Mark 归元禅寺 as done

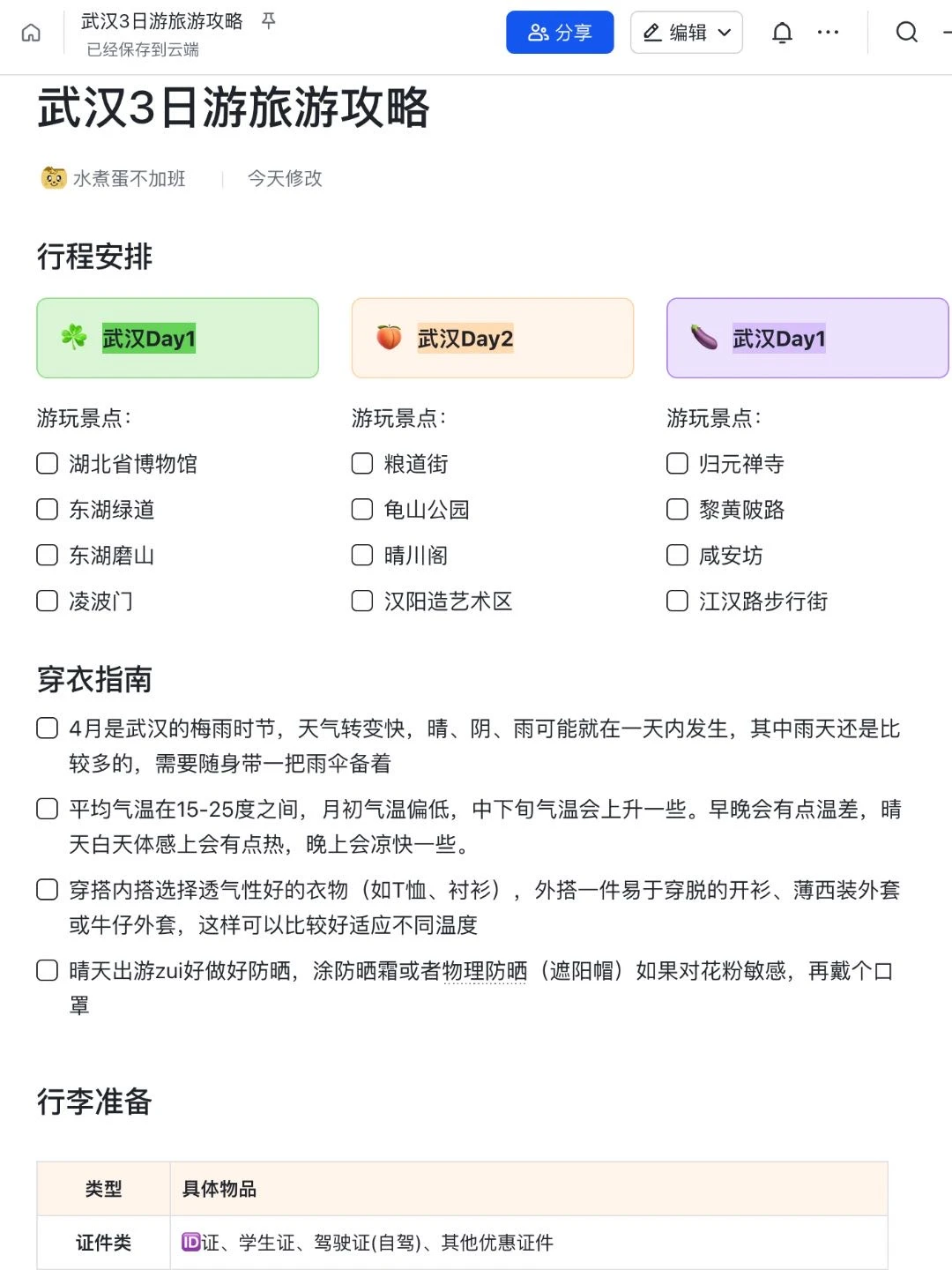pos(677,464)
